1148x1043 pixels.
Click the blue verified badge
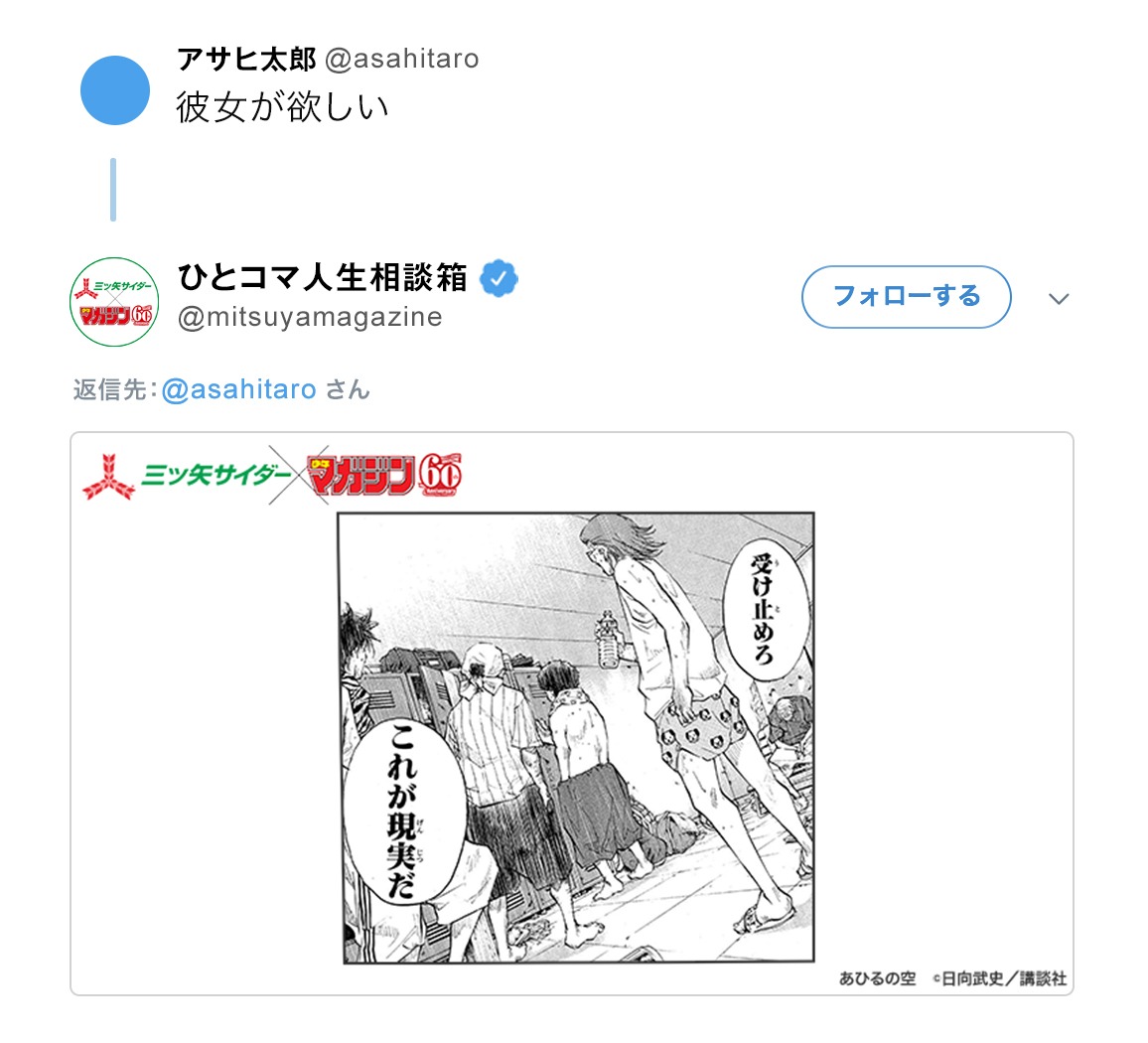(499, 278)
